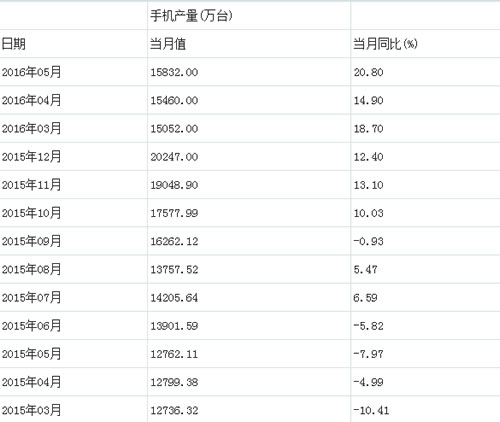The width and height of the screenshot is (500, 422).
Task: Select the 2015年04月 date cell
Action: click(31, 382)
